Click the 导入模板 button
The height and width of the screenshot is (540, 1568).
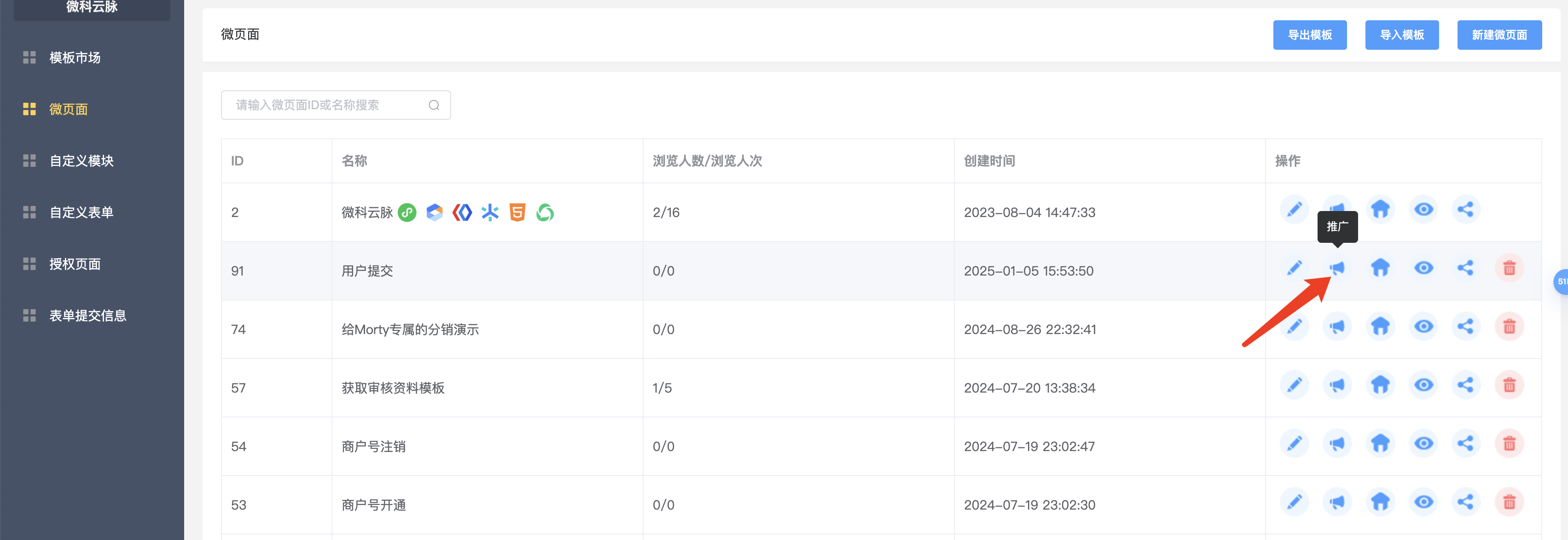point(1402,35)
